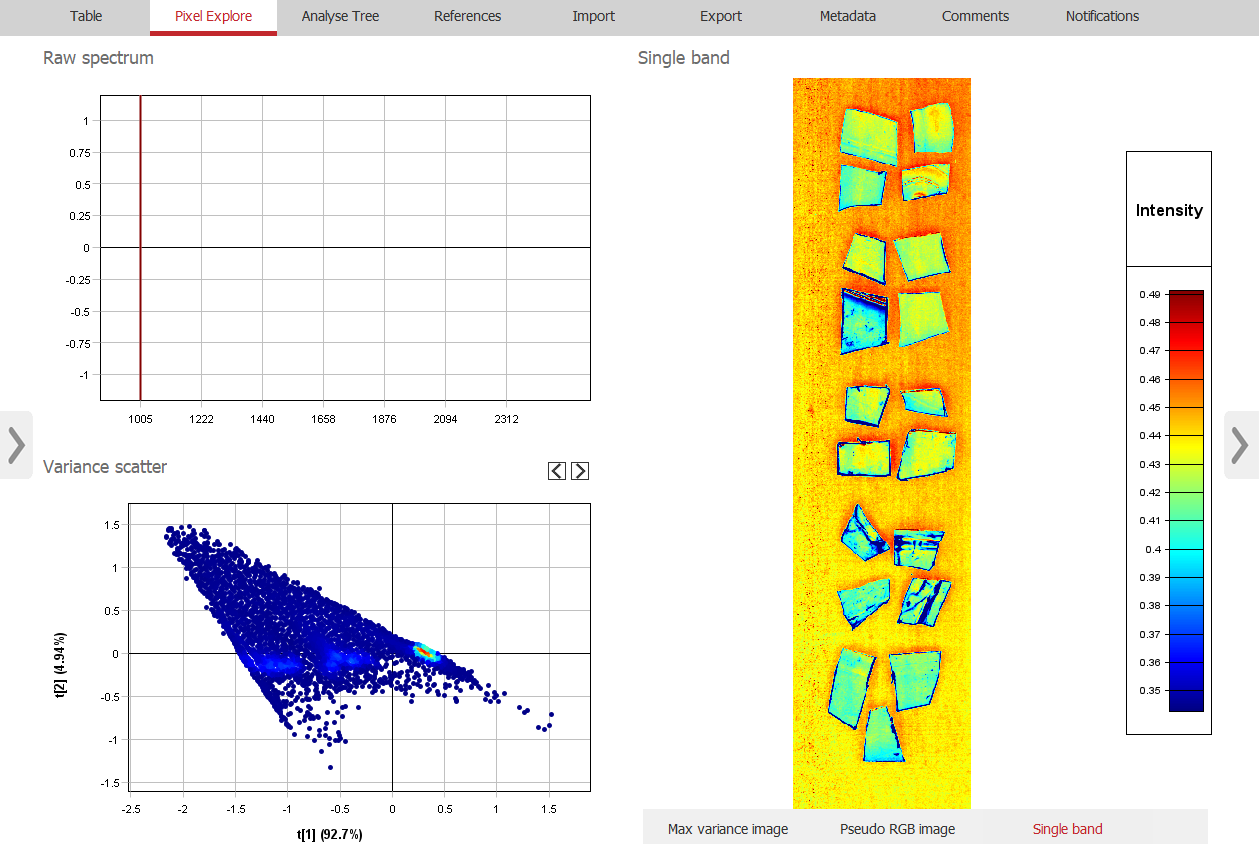The height and width of the screenshot is (855, 1259).
Task: Expand the right side panel chevron
Action: pyautogui.click(x=1243, y=445)
